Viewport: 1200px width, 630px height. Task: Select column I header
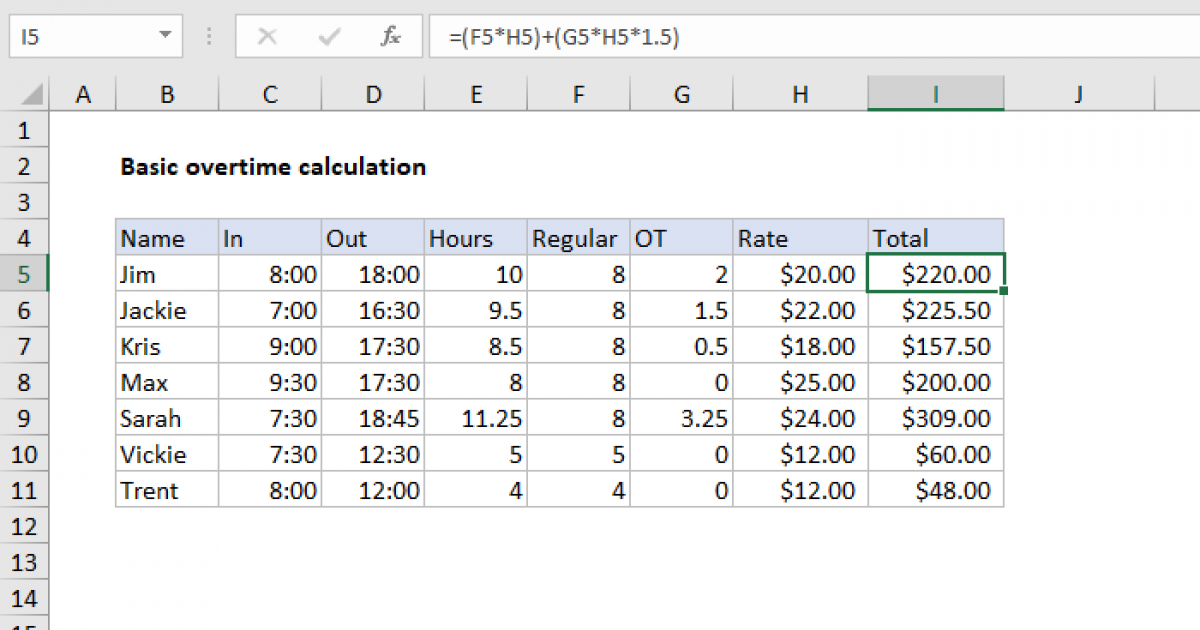click(x=936, y=94)
